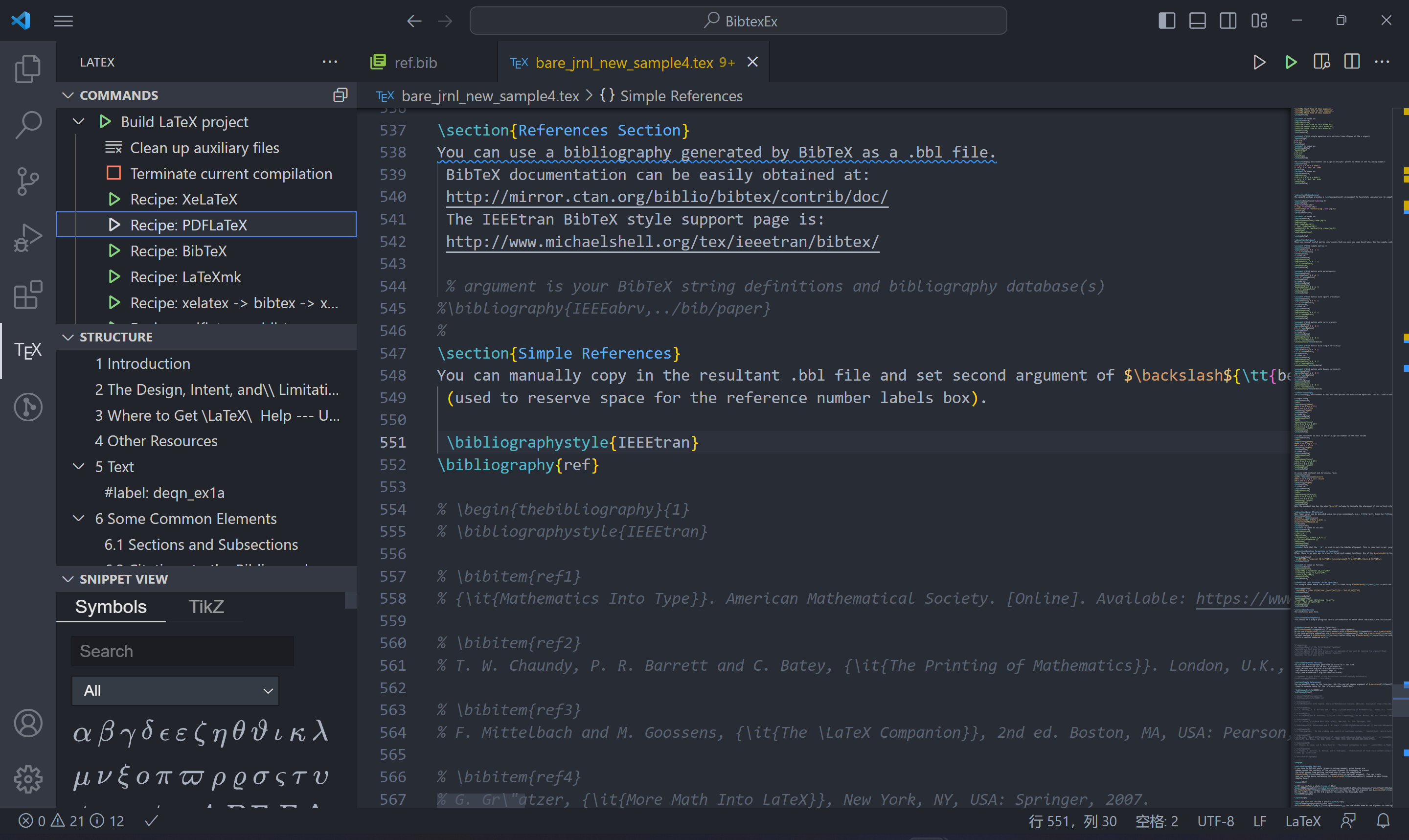1409x840 pixels.
Task: Toggle secondary side bar layout icon
Action: pyautogui.click(x=1228, y=21)
